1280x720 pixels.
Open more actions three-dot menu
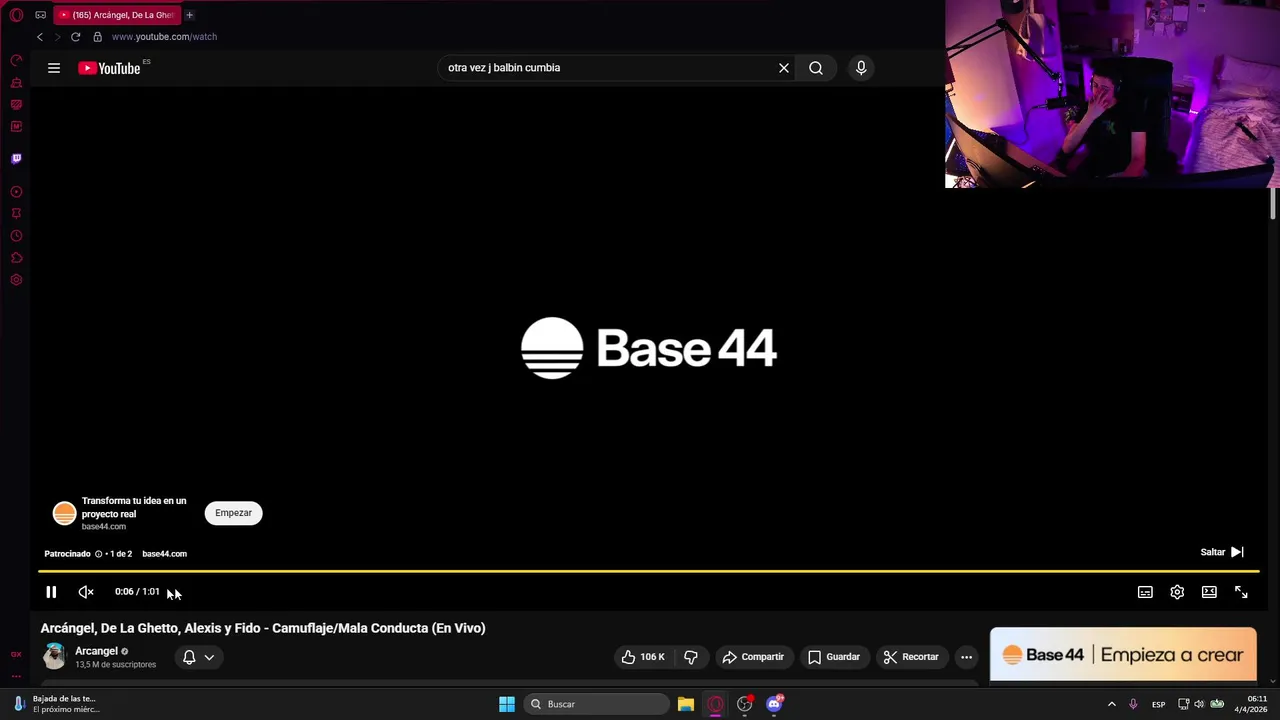966,657
